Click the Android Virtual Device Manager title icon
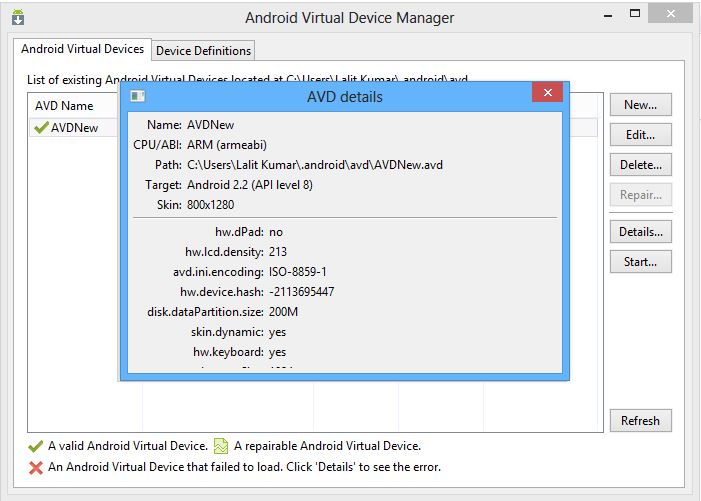The width and height of the screenshot is (701, 501). click(18, 18)
